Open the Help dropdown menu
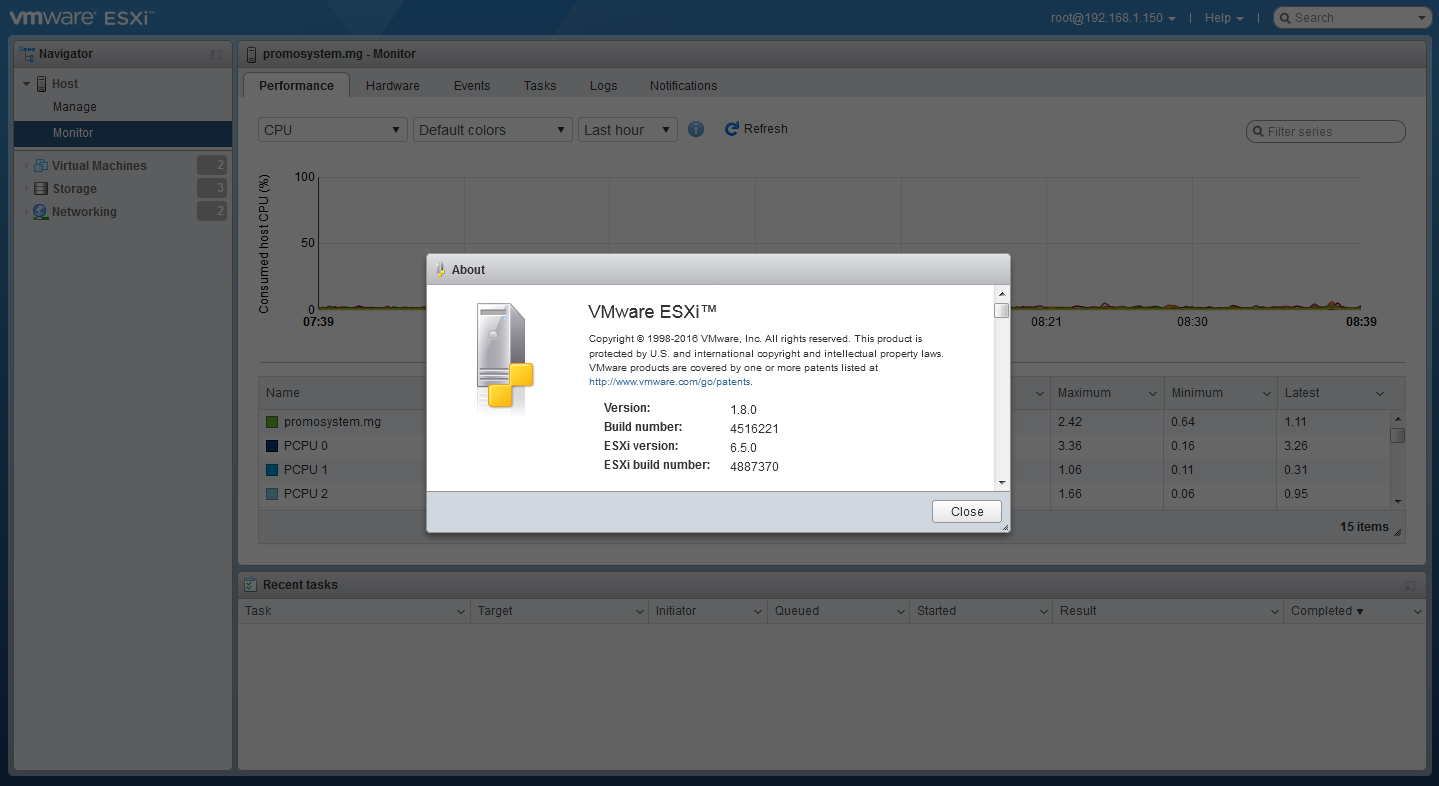 (x=1224, y=18)
